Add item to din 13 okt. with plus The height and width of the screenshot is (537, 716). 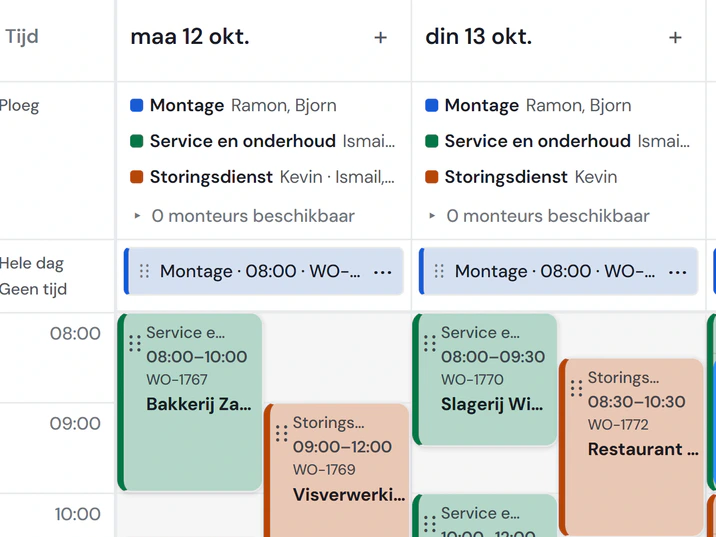(675, 37)
